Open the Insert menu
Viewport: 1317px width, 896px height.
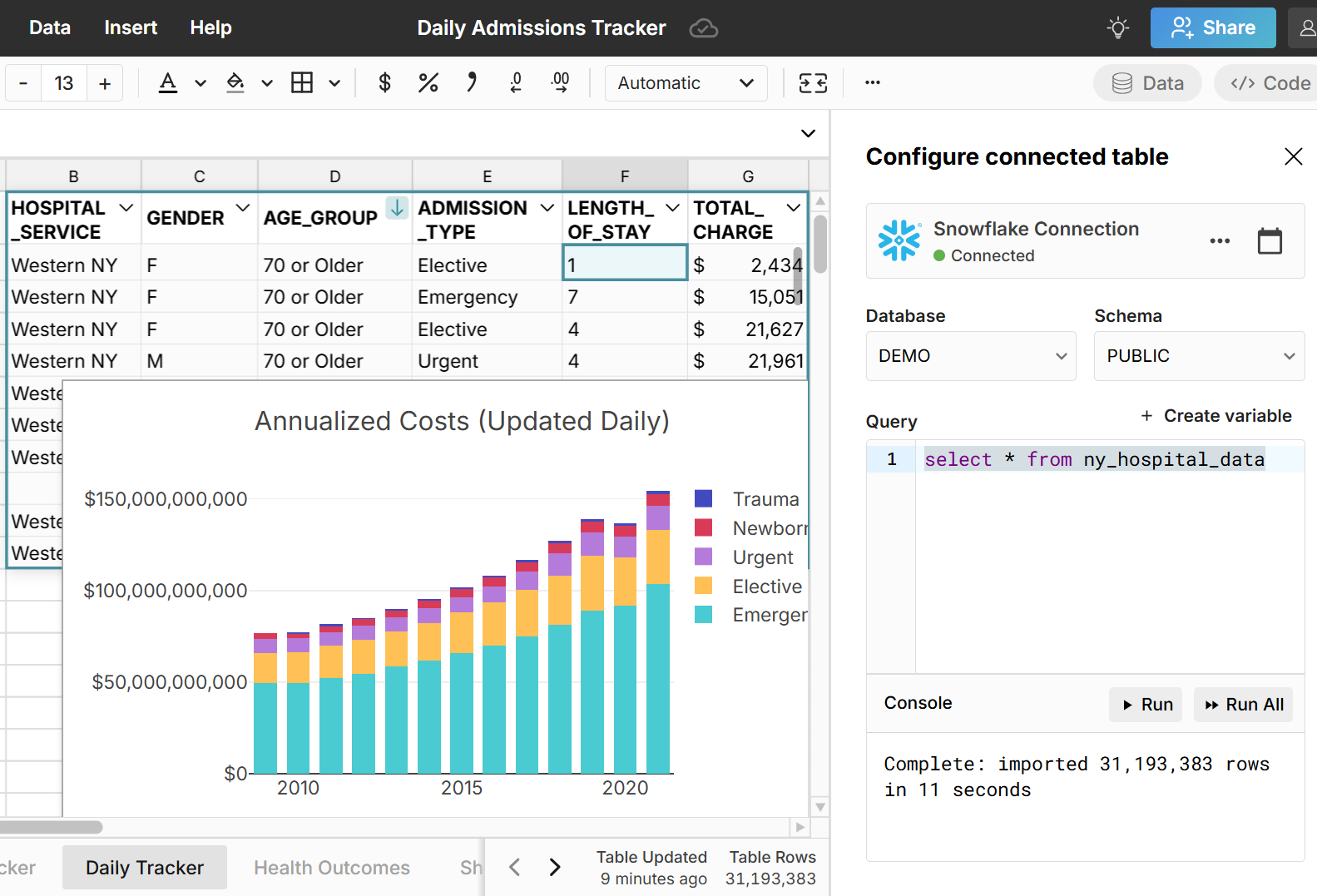pyautogui.click(x=131, y=28)
